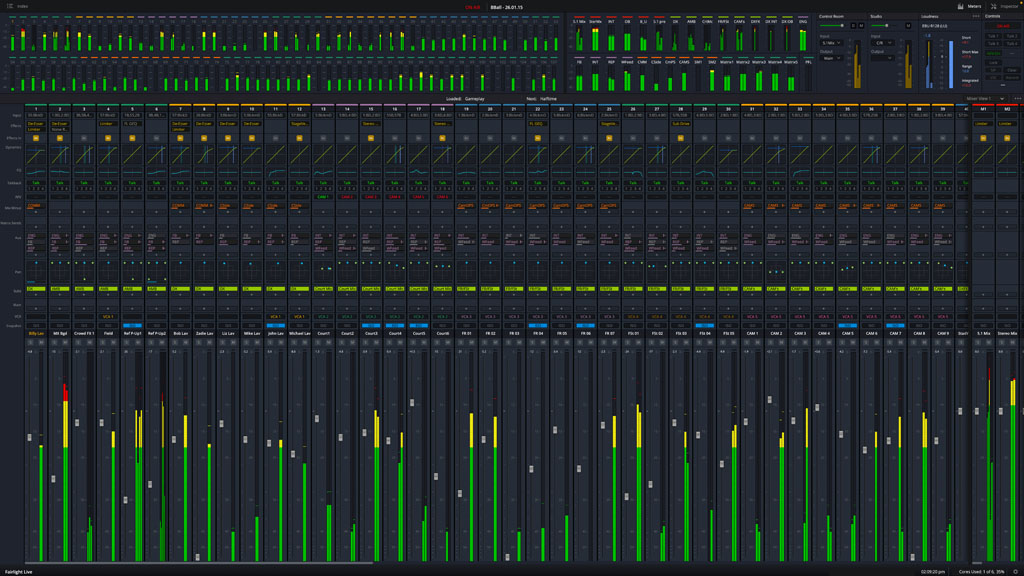Open Dynamics graph on channel 8
This screenshot has height=576, width=1024.
point(204,154)
